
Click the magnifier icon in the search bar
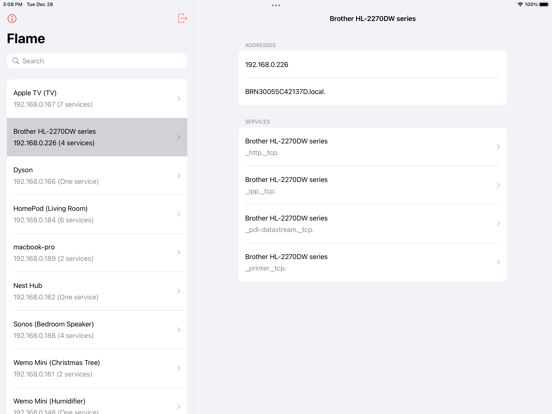click(15, 61)
